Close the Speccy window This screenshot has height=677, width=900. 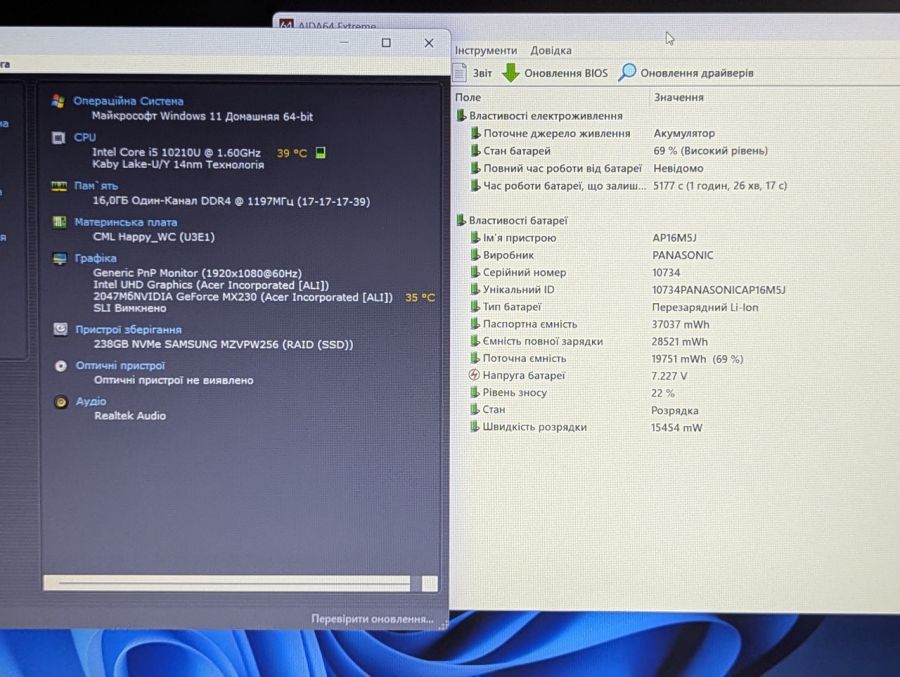tap(429, 43)
